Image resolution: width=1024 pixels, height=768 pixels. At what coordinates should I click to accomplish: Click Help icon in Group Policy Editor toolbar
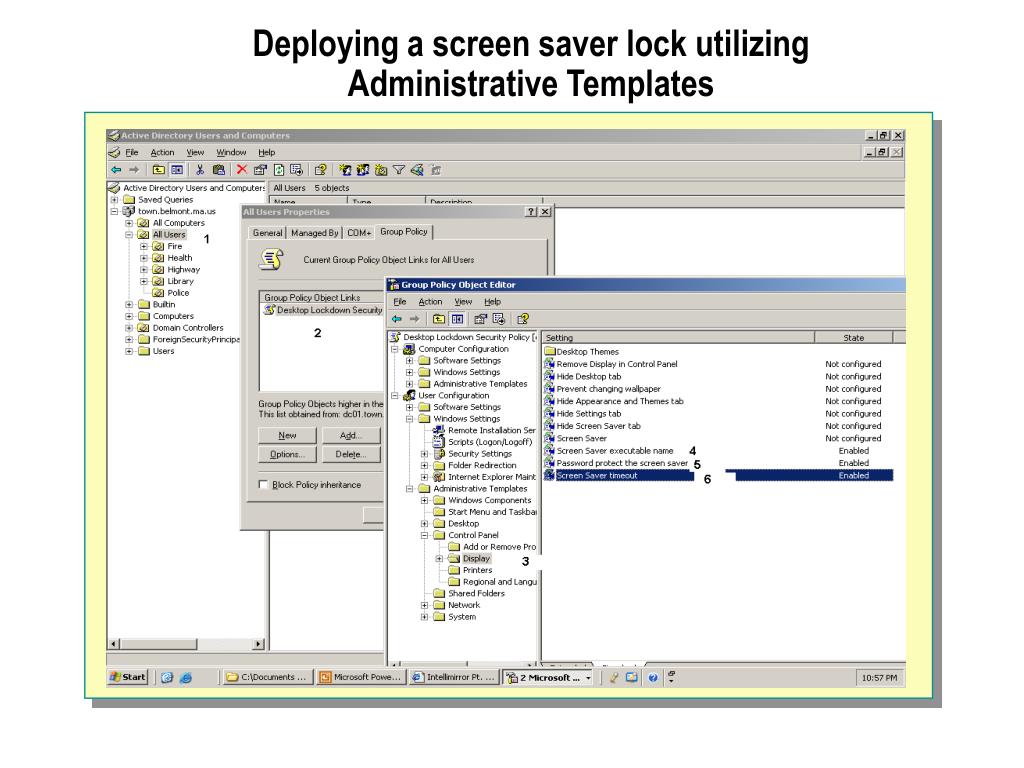coord(522,319)
